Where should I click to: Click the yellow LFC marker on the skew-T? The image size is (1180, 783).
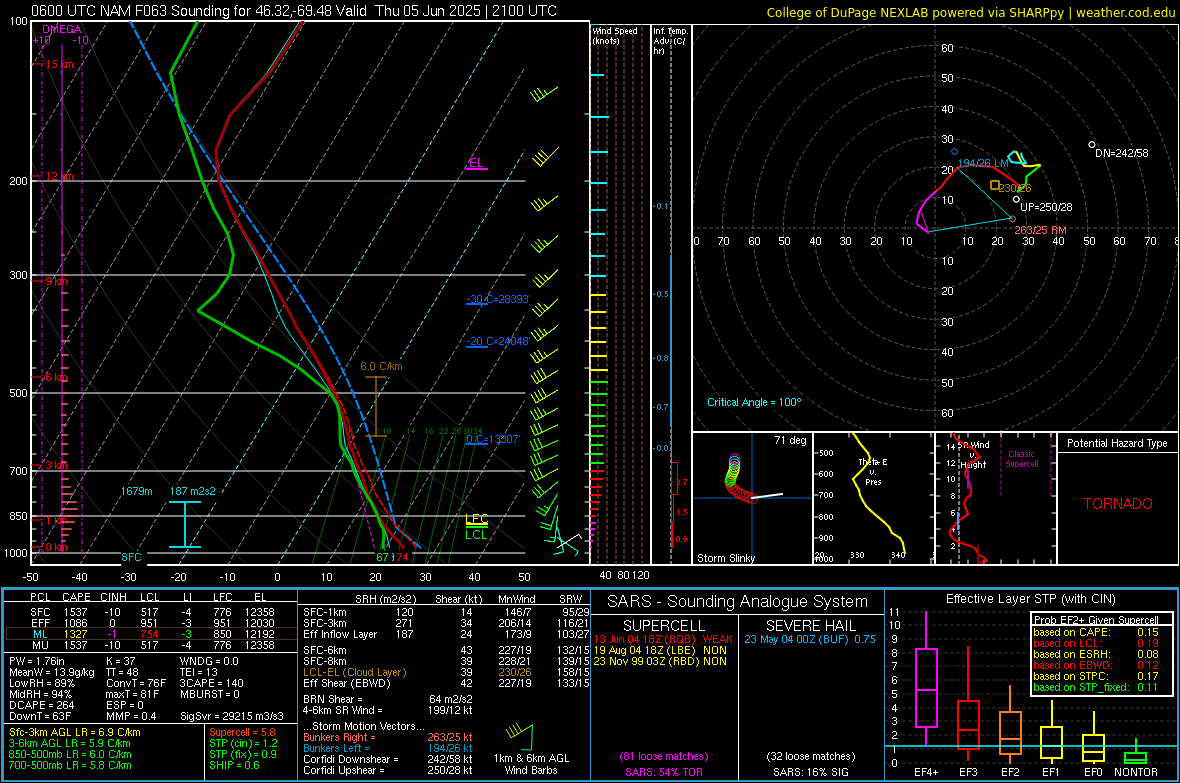(476, 519)
